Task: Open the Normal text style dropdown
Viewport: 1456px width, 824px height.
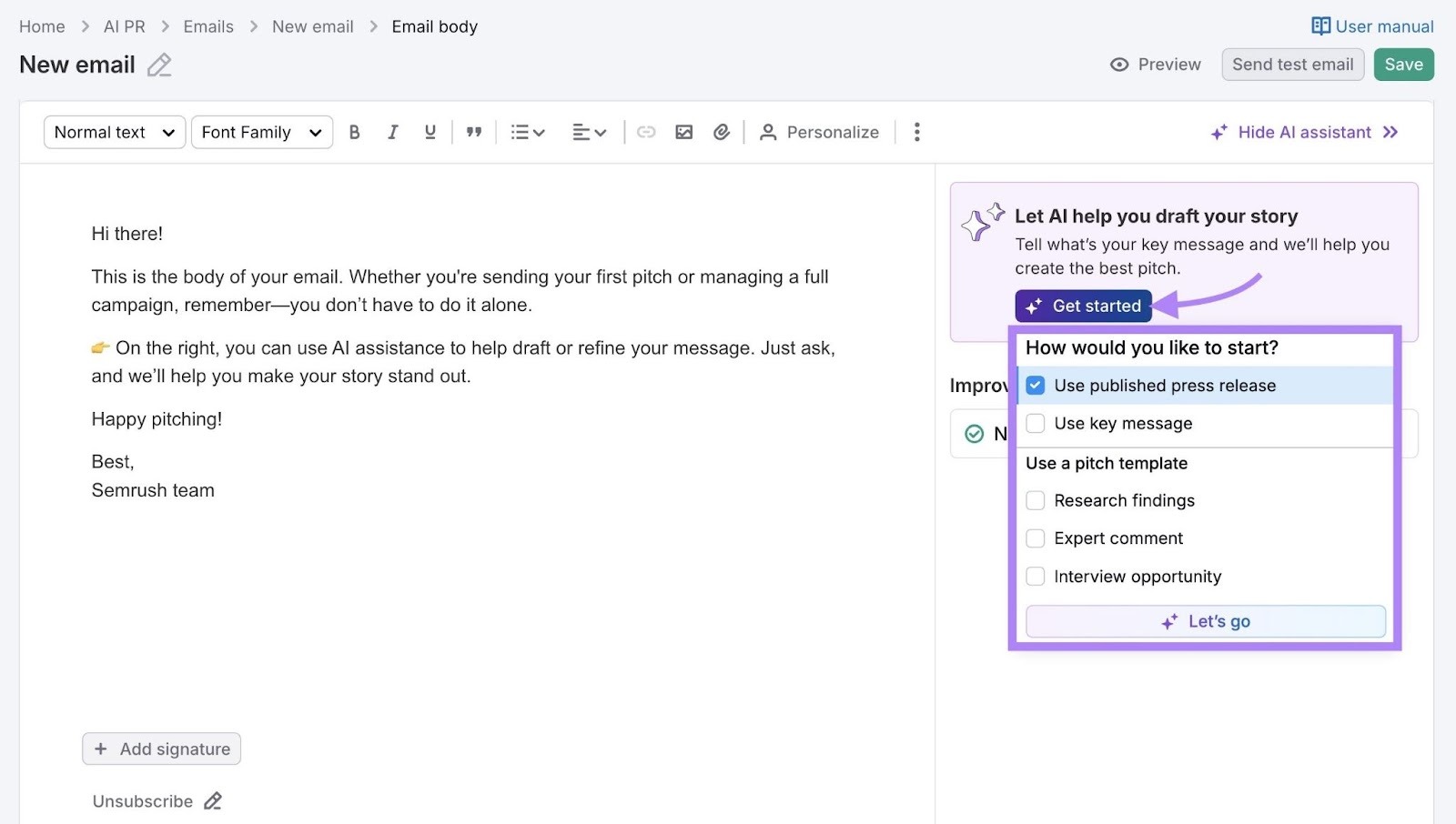Action: coord(113,132)
